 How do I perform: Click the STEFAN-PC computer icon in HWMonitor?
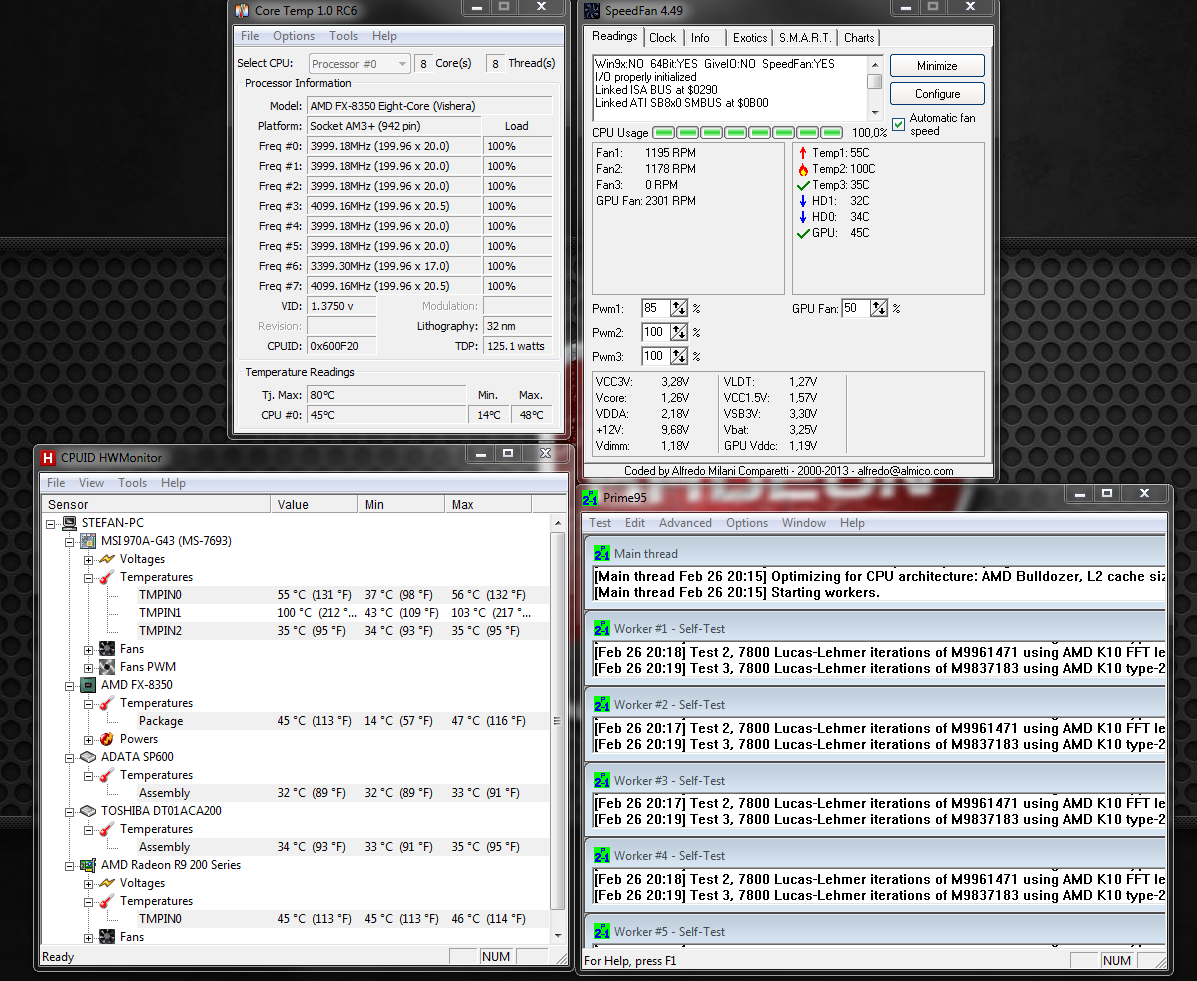tap(69, 523)
